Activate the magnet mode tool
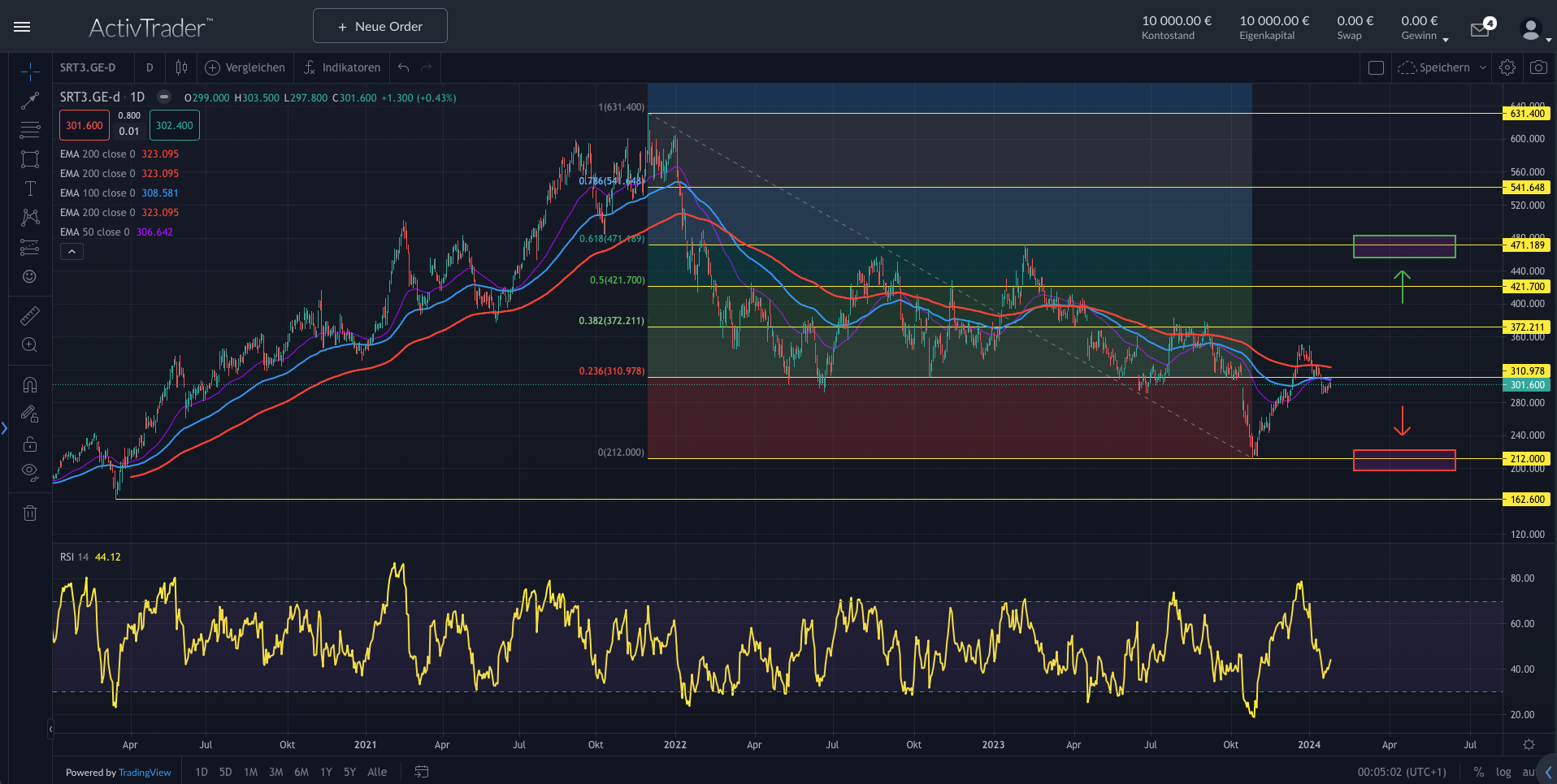Screen dimensions: 1557x784 30,384
